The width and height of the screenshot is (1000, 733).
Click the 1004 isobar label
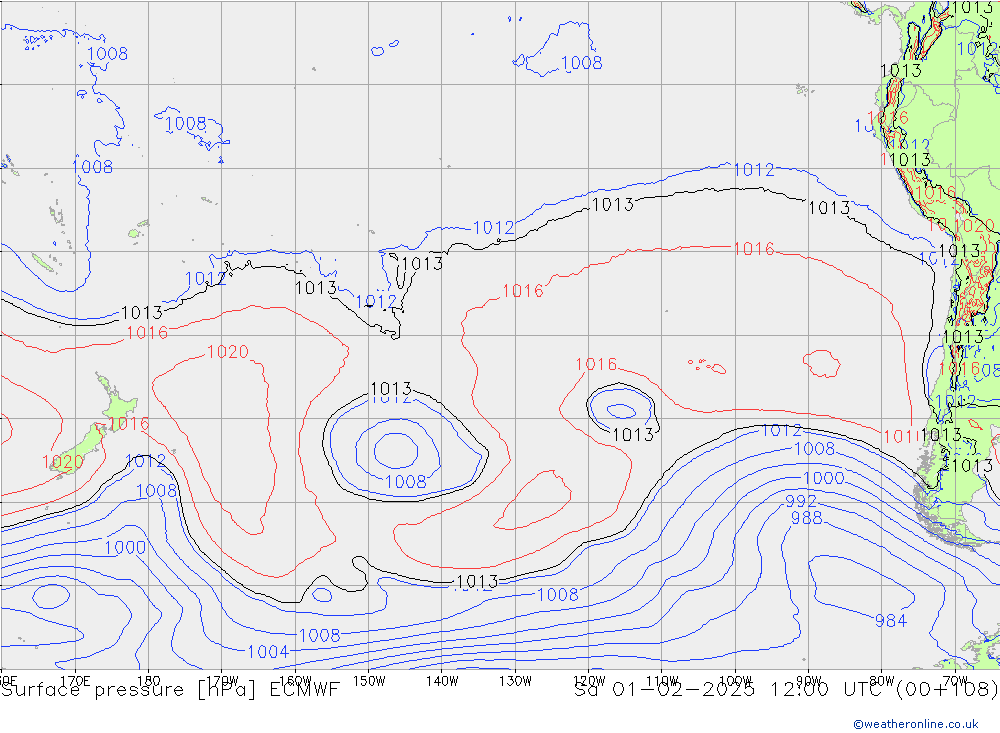coord(268,652)
